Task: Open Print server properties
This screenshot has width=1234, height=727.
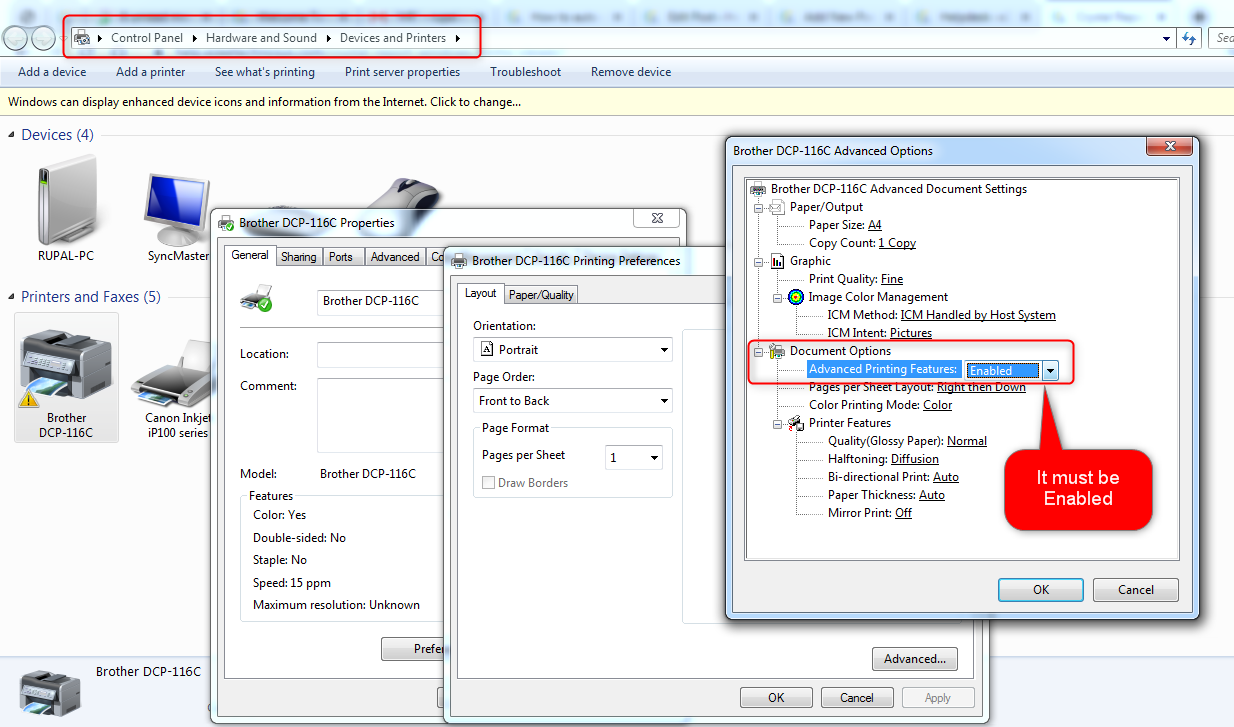Action: tap(403, 72)
